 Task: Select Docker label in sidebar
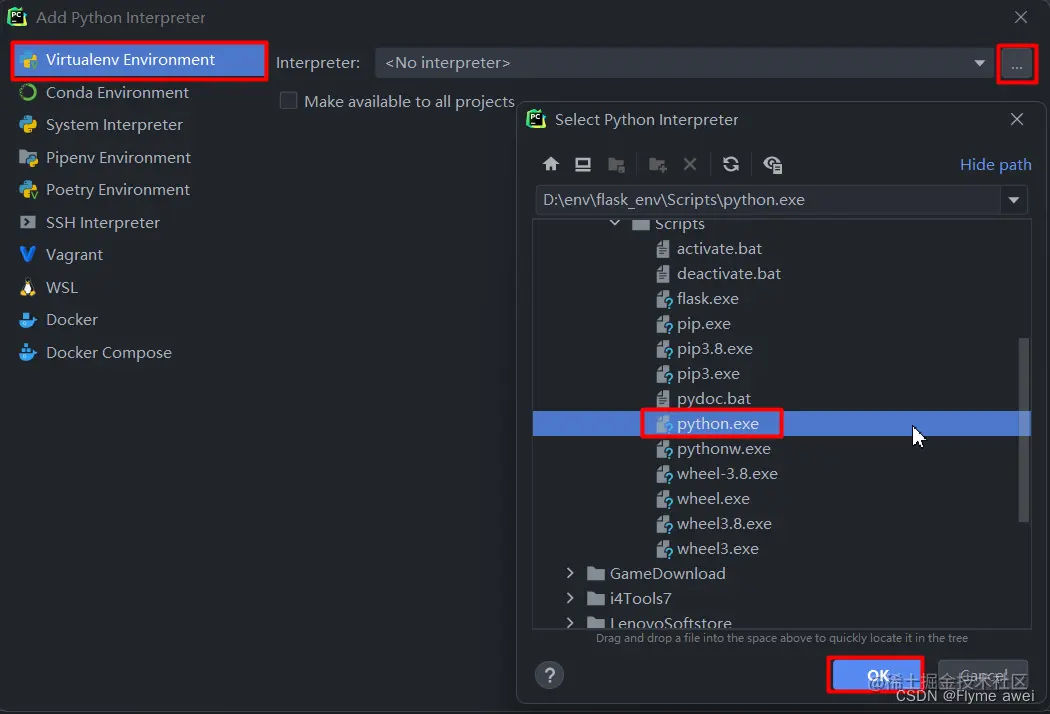tap(72, 319)
